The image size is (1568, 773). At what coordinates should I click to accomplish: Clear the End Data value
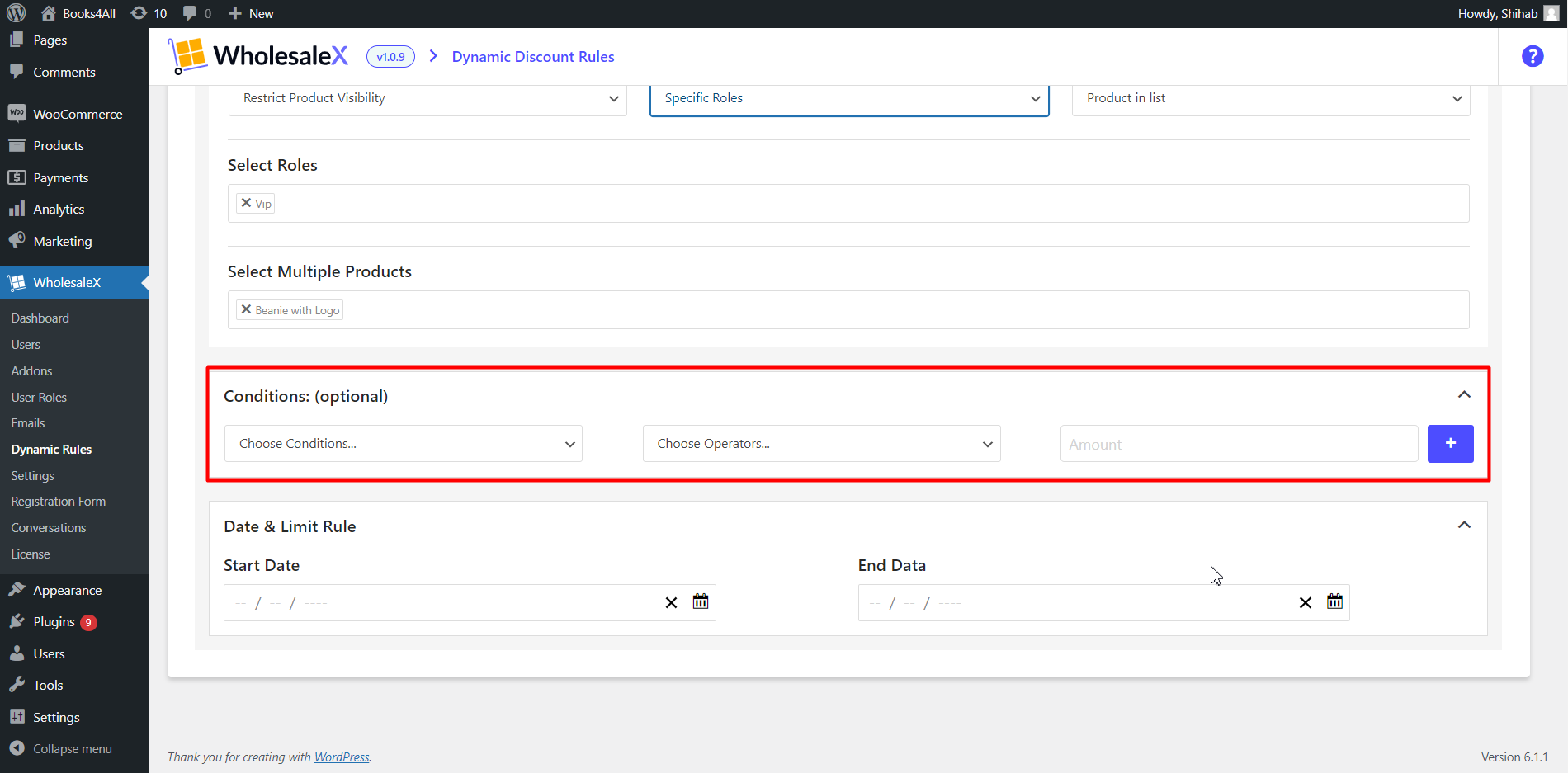pyautogui.click(x=1306, y=603)
